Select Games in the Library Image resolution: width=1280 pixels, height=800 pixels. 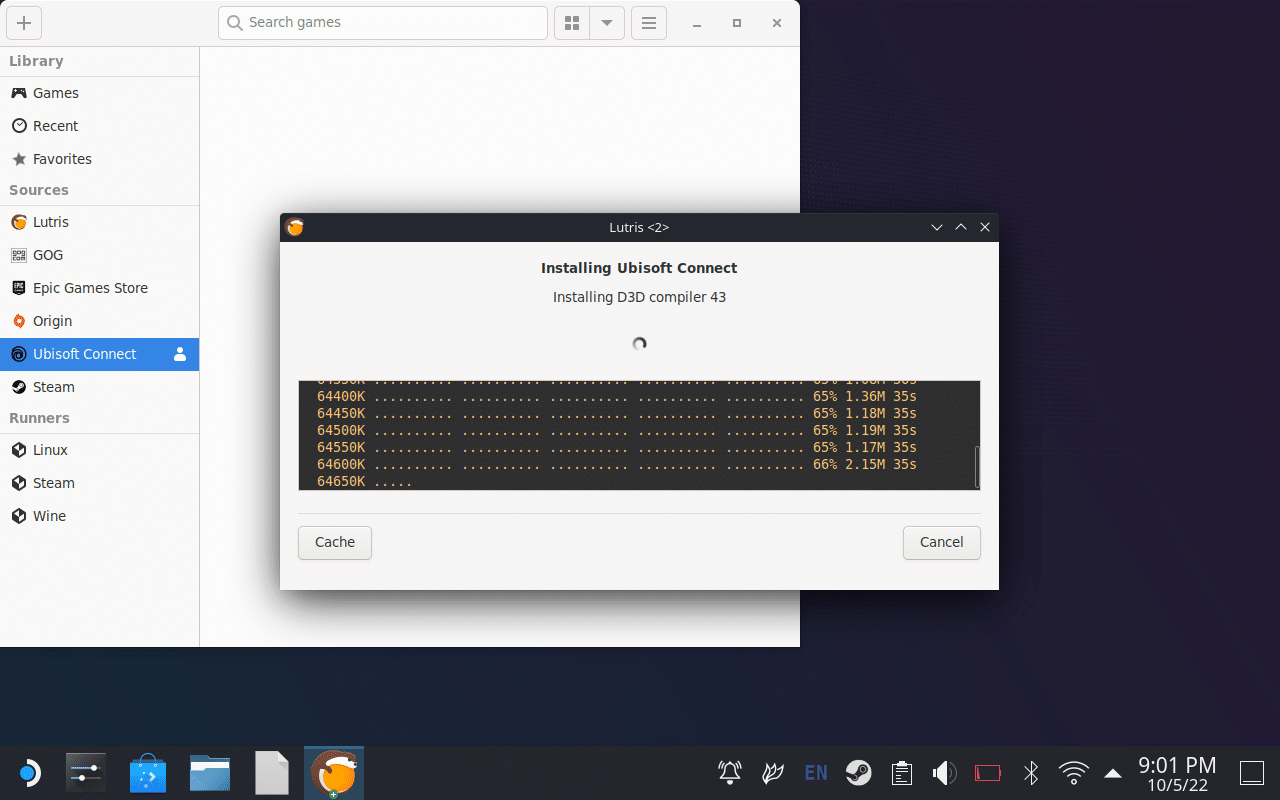[x=99, y=93]
